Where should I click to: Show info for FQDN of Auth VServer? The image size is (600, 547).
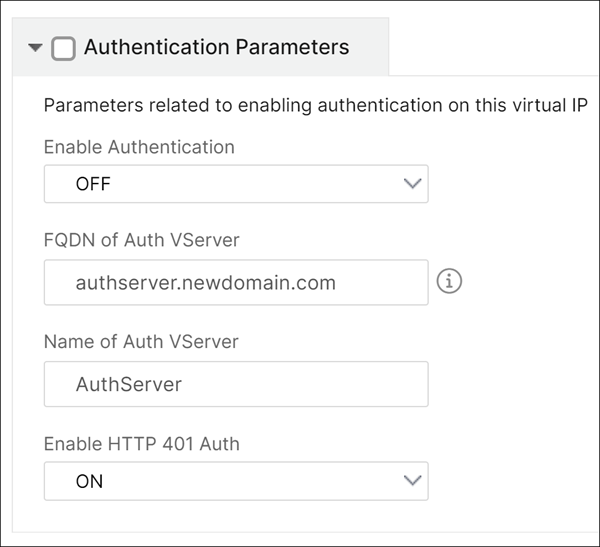tap(449, 281)
